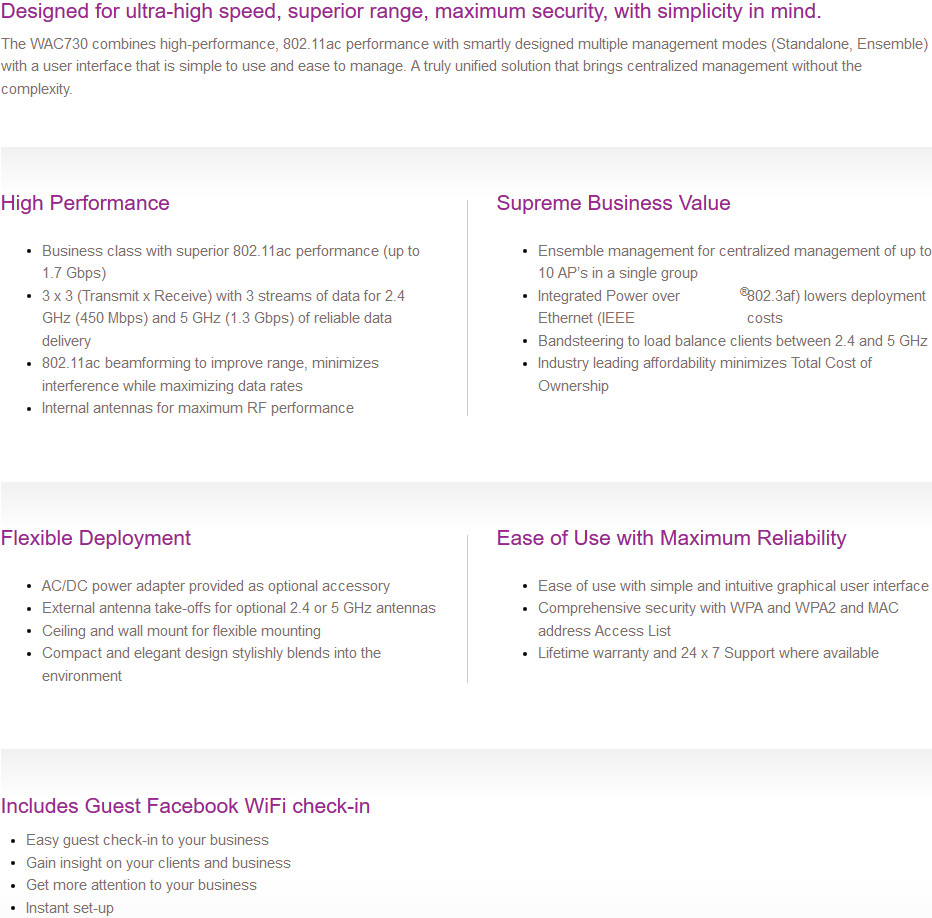
Task: Click 'Internal antennas for maximum RF performance'
Action: 197,408
